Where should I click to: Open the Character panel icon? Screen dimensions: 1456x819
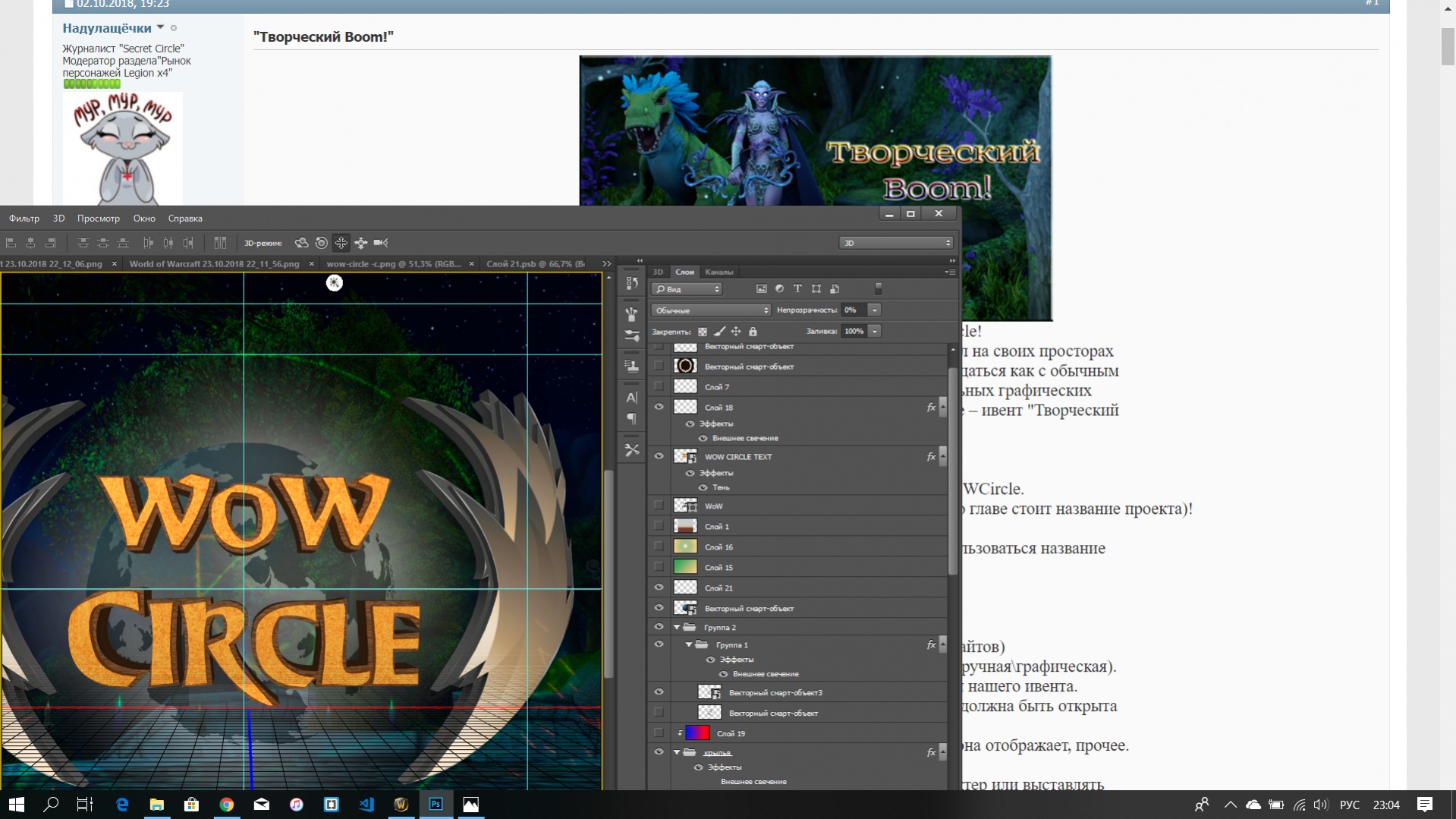pyautogui.click(x=631, y=397)
